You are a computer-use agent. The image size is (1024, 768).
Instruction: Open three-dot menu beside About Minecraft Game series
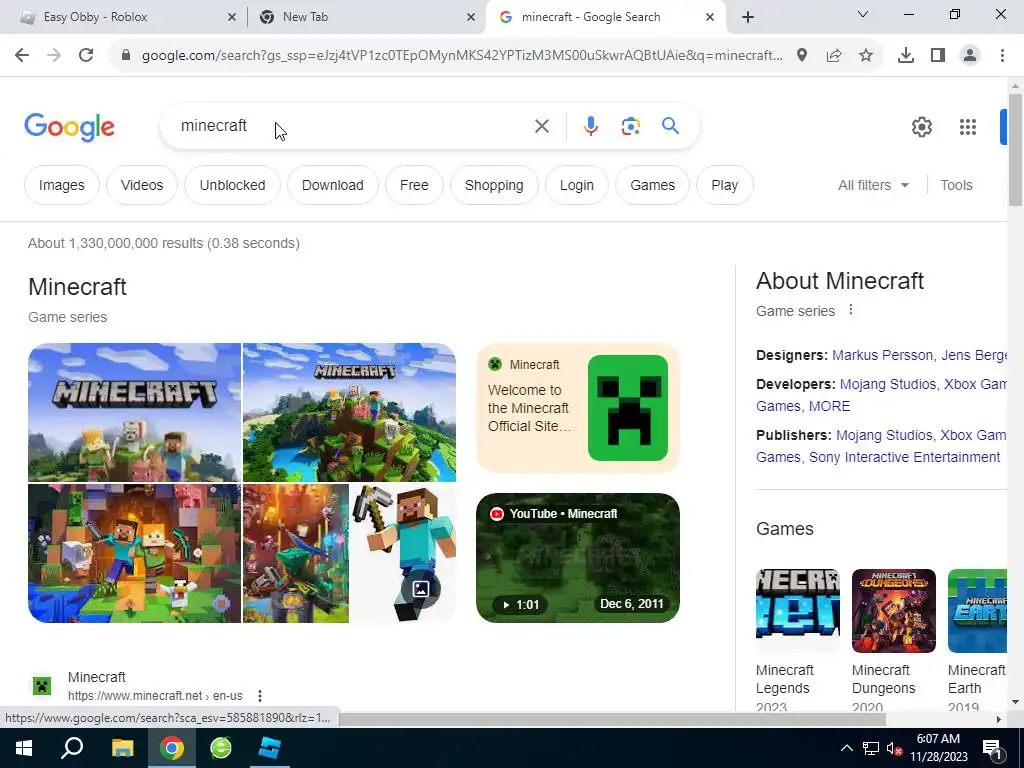(850, 310)
